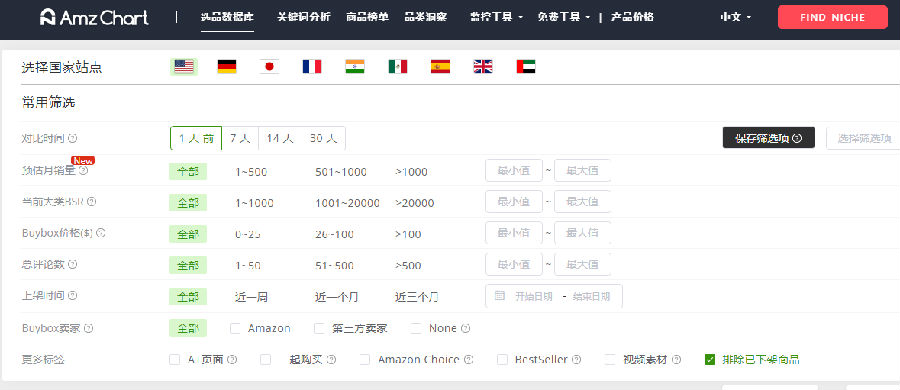Check the Amazon Choice checkbox
The height and width of the screenshot is (390, 900).
364,360
